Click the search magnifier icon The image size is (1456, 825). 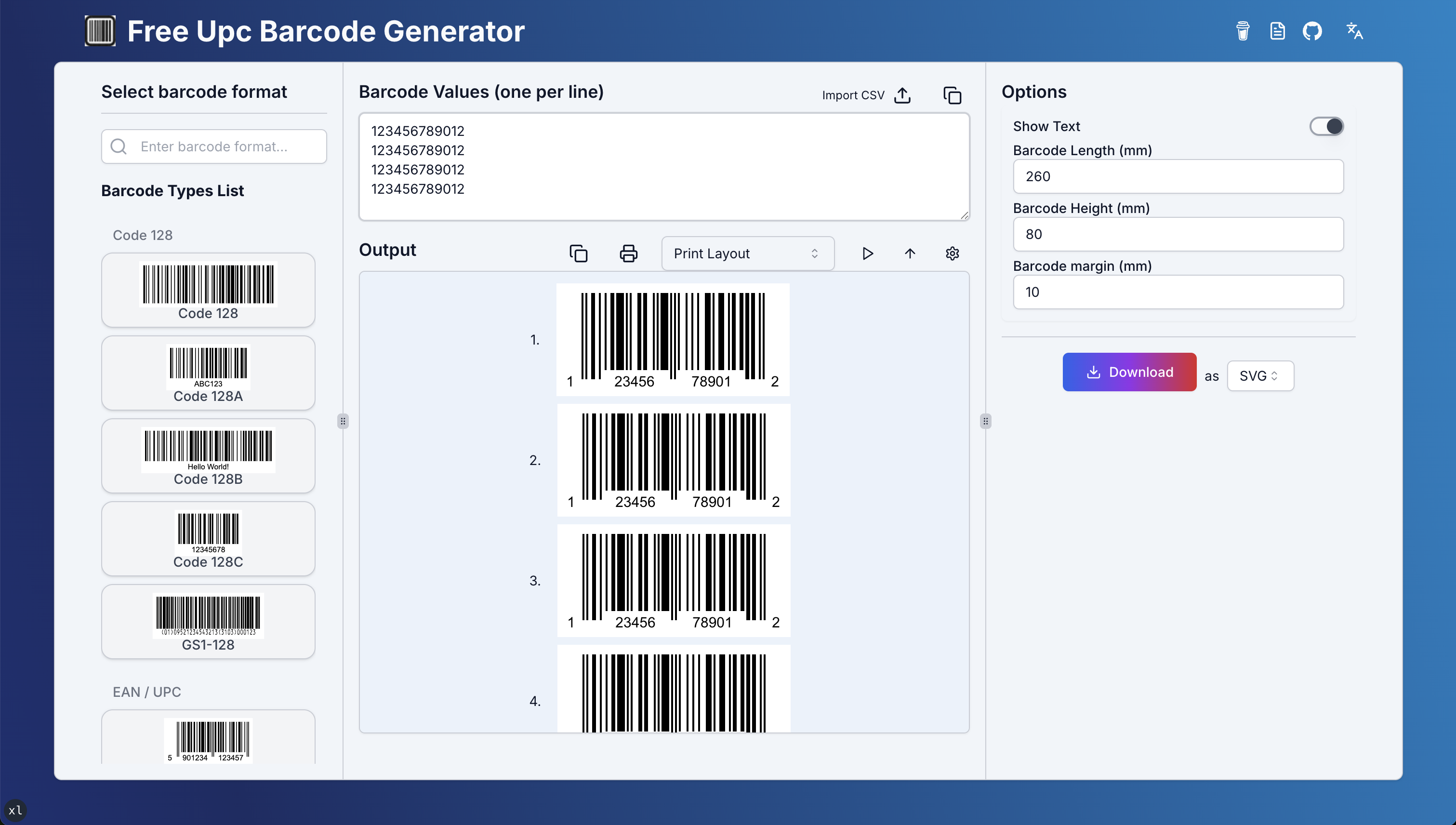pyautogui.click(x=119, y=147)
